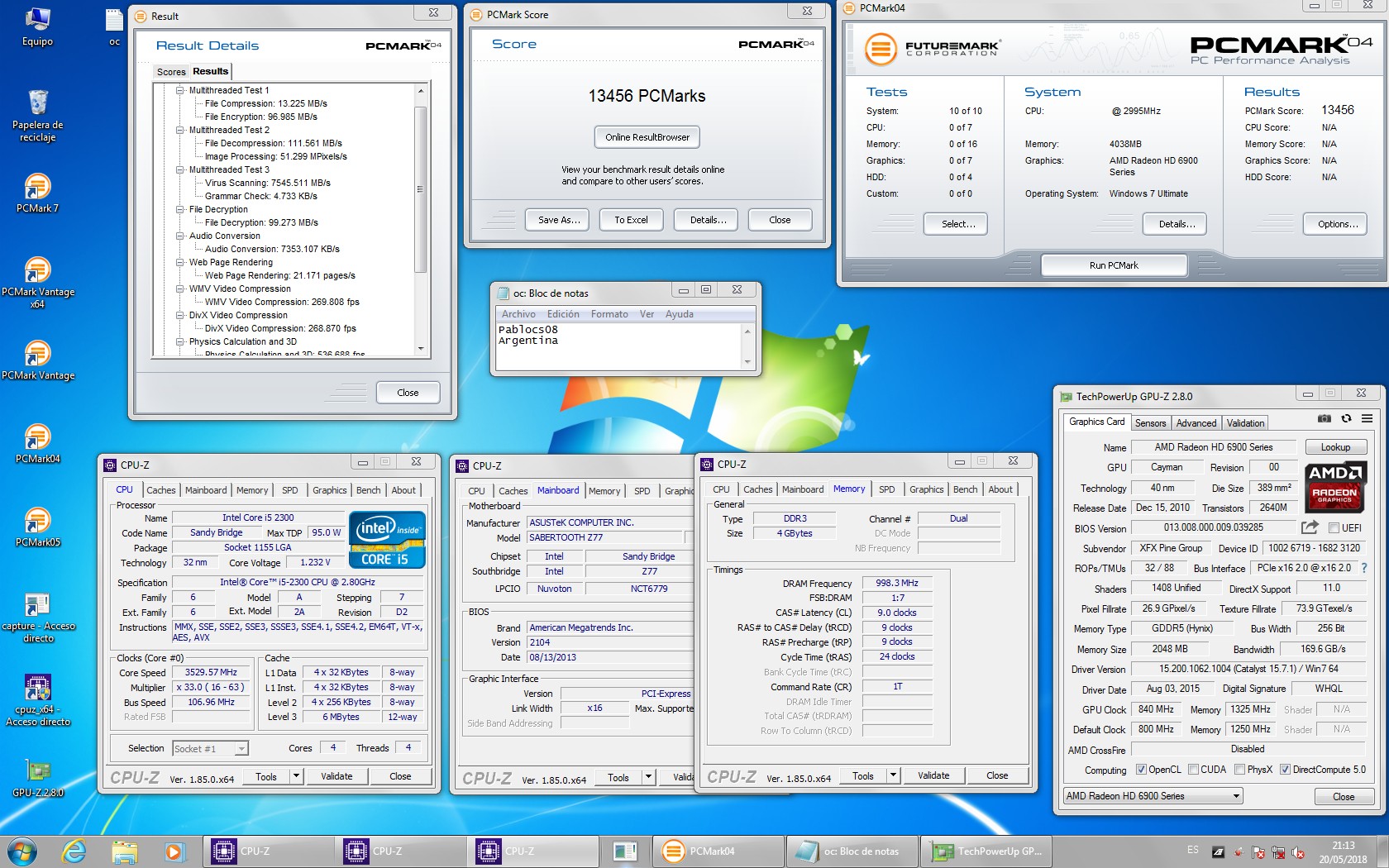Image resolution: width=1389 pixels, height=868 pixels.
Task: Toggle the DirectCompute 5.0 checkbox
Action: [1285, 770]
